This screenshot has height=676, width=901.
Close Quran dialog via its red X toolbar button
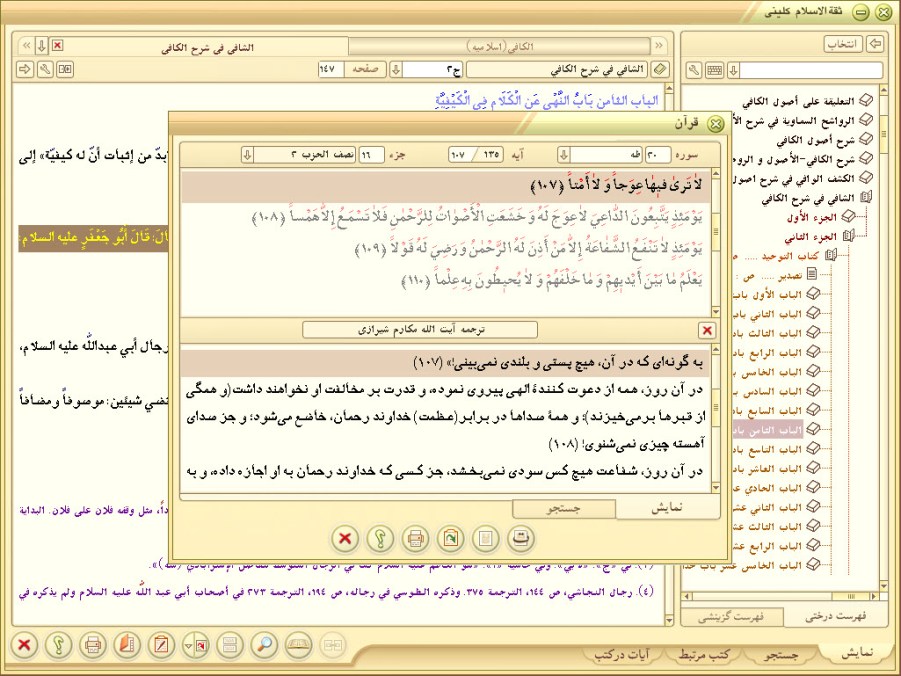[345, 539]
